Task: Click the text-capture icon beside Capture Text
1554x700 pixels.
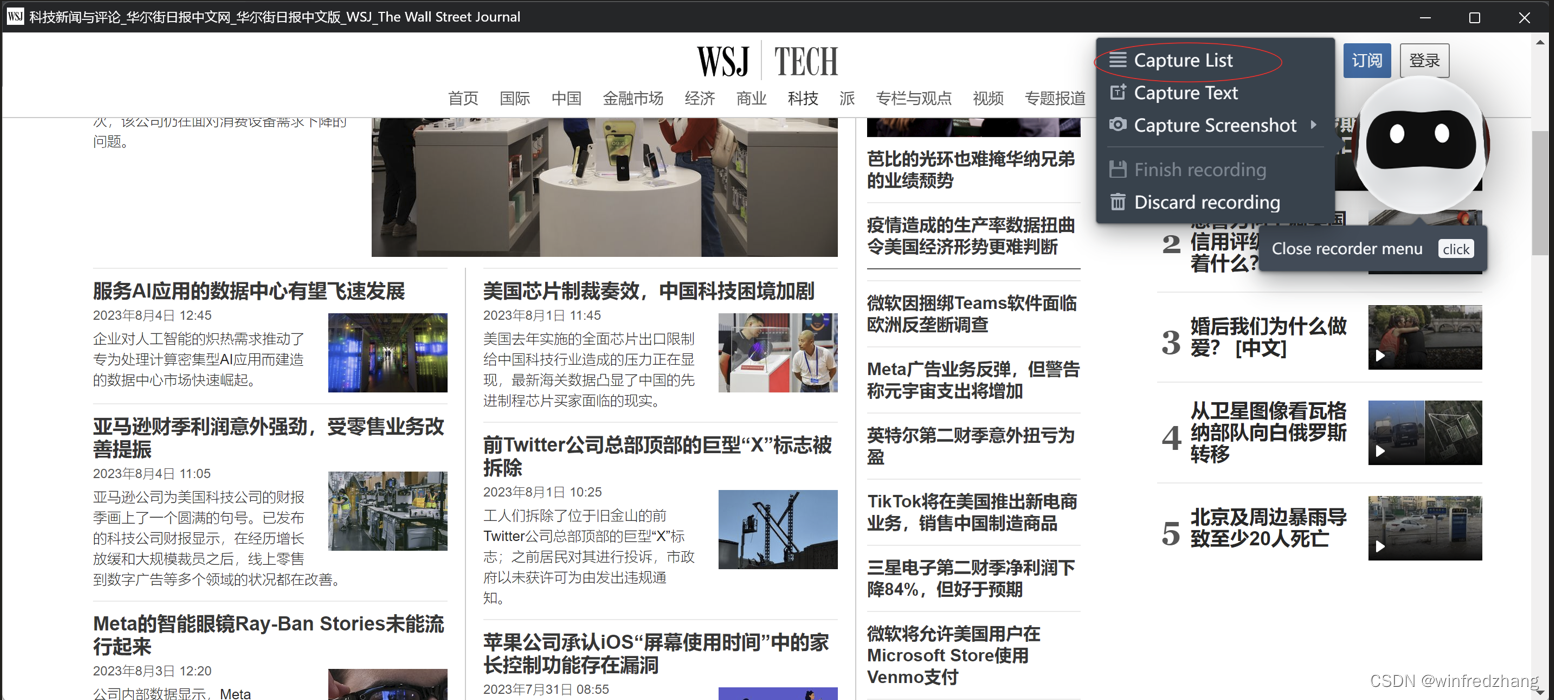Action: pyautogui.click(x=1118, y=93)
